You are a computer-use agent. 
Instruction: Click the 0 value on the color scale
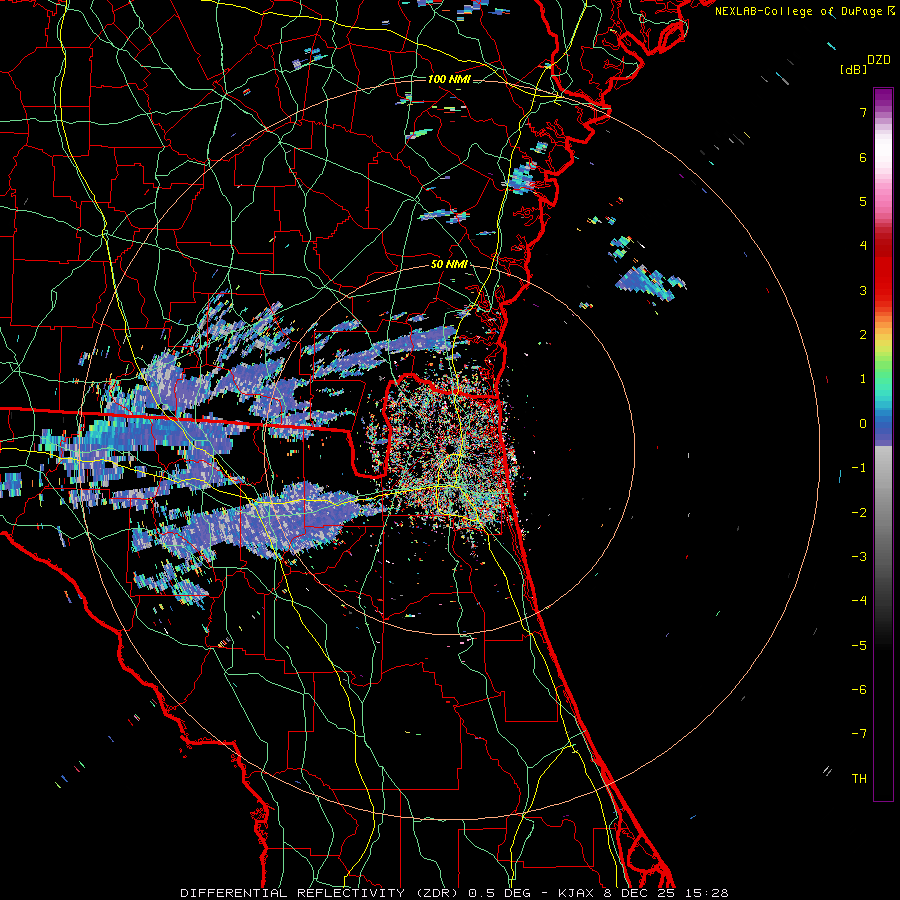863,424
